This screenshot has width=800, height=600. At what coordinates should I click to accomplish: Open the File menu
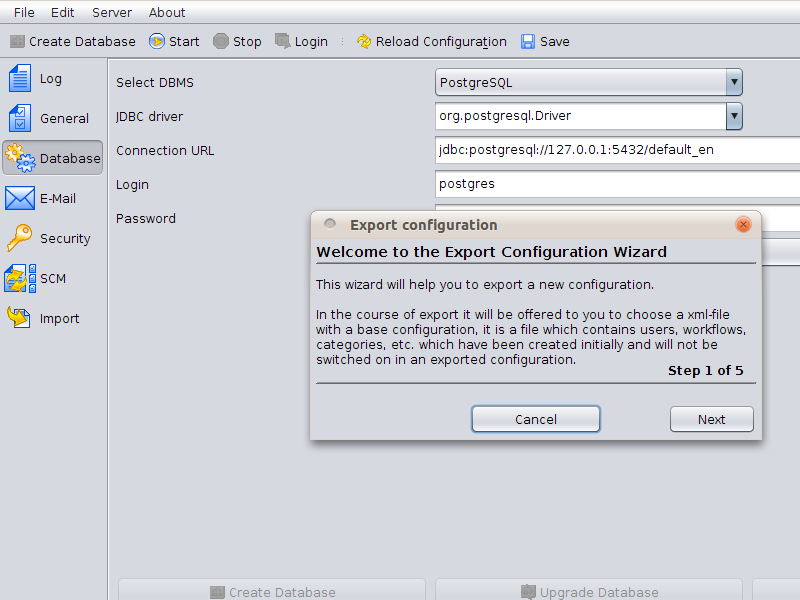pyautogui.click(x=24, y=12)
